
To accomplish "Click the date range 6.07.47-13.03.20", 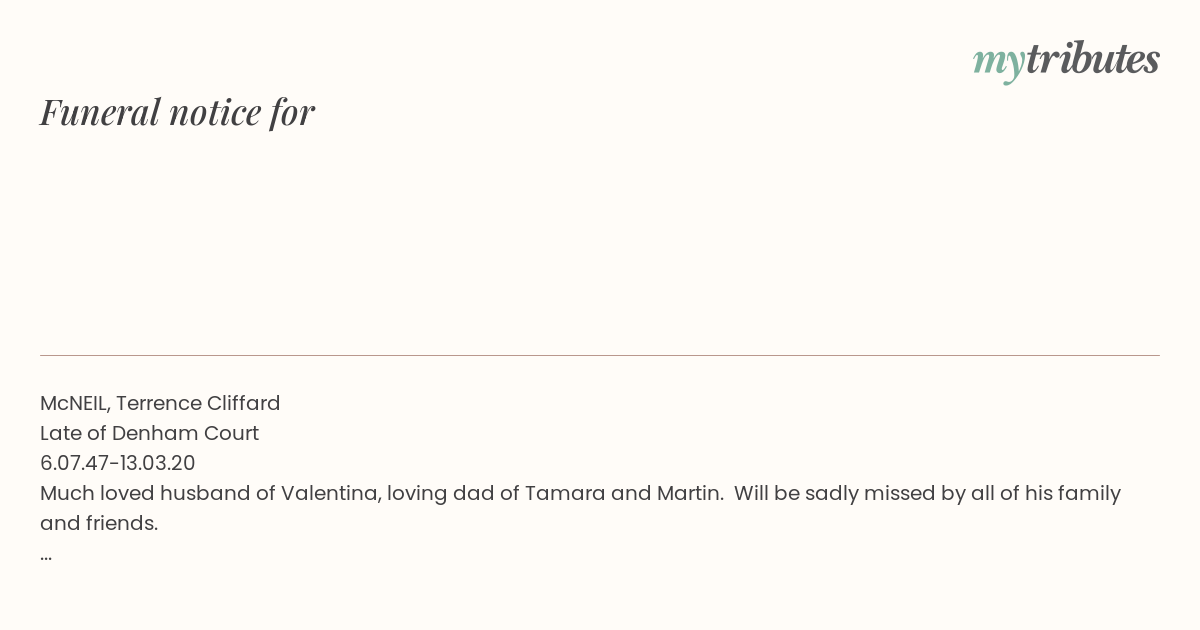I will [118, 463].
